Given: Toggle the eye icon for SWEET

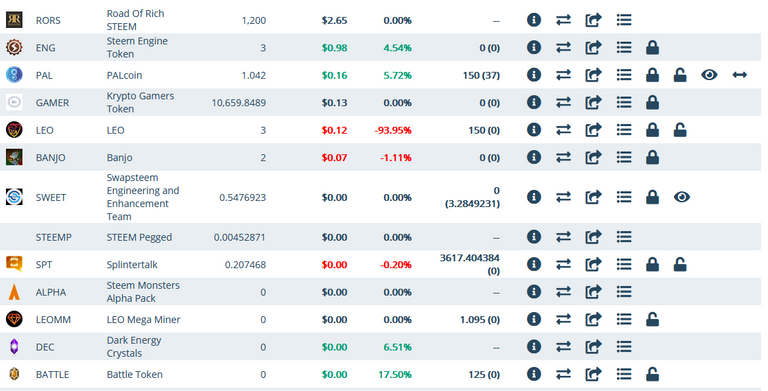Looking at the screenshot, I should point(681,197).
